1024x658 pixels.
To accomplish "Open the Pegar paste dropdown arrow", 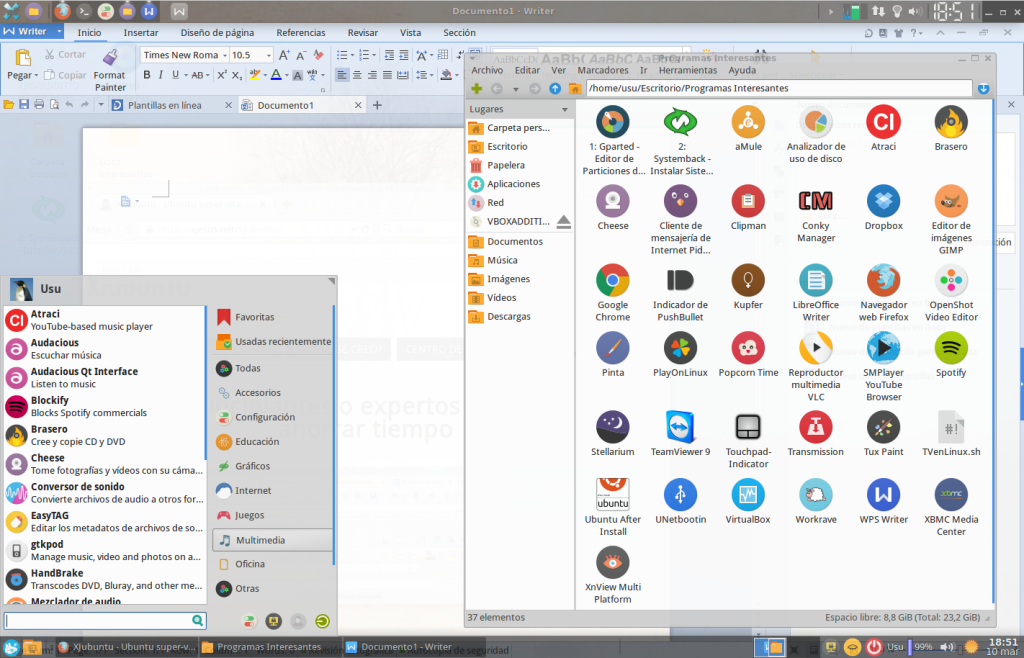I will pyautogui.click(x=36, y=76).
